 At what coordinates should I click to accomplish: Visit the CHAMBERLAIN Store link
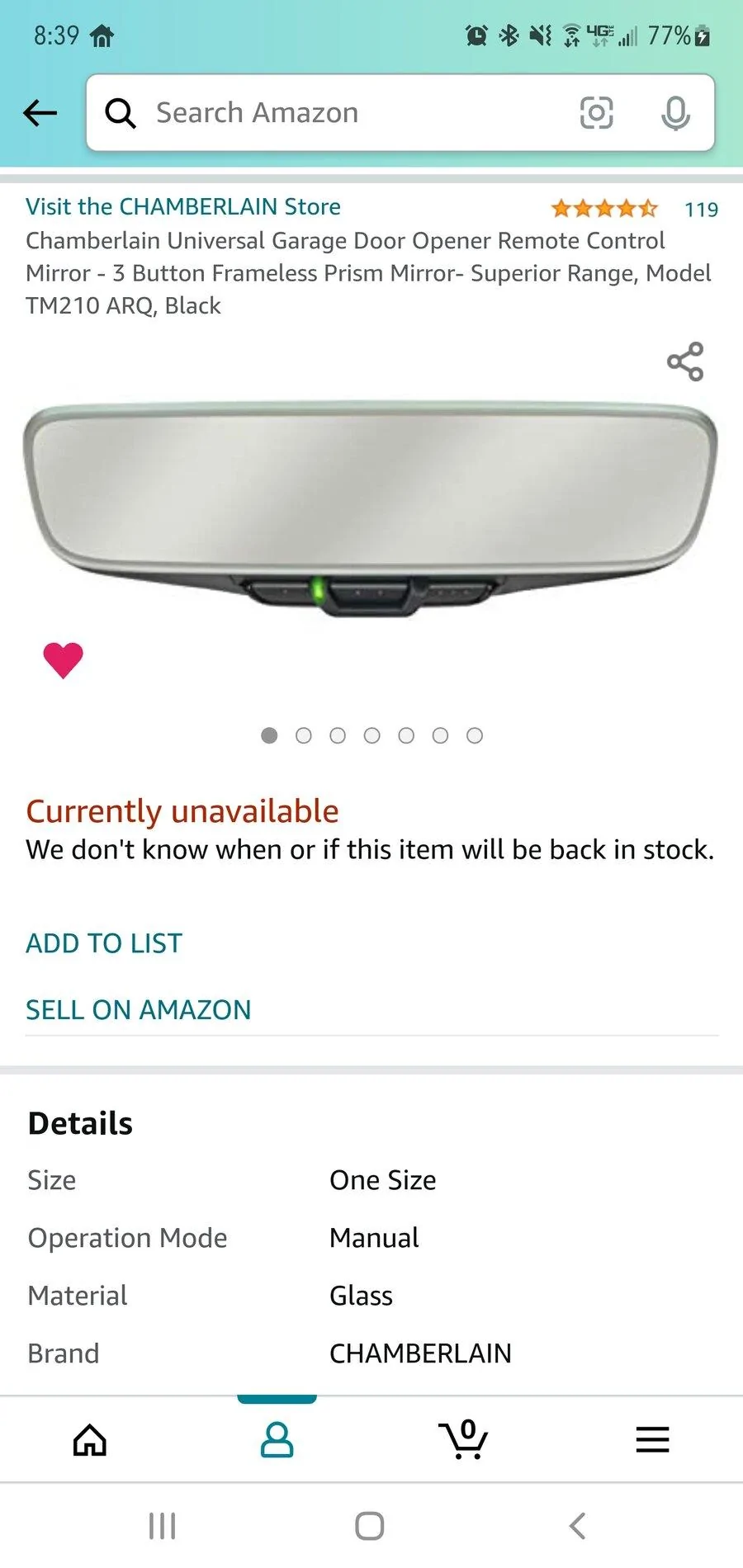tap(183, 206)
